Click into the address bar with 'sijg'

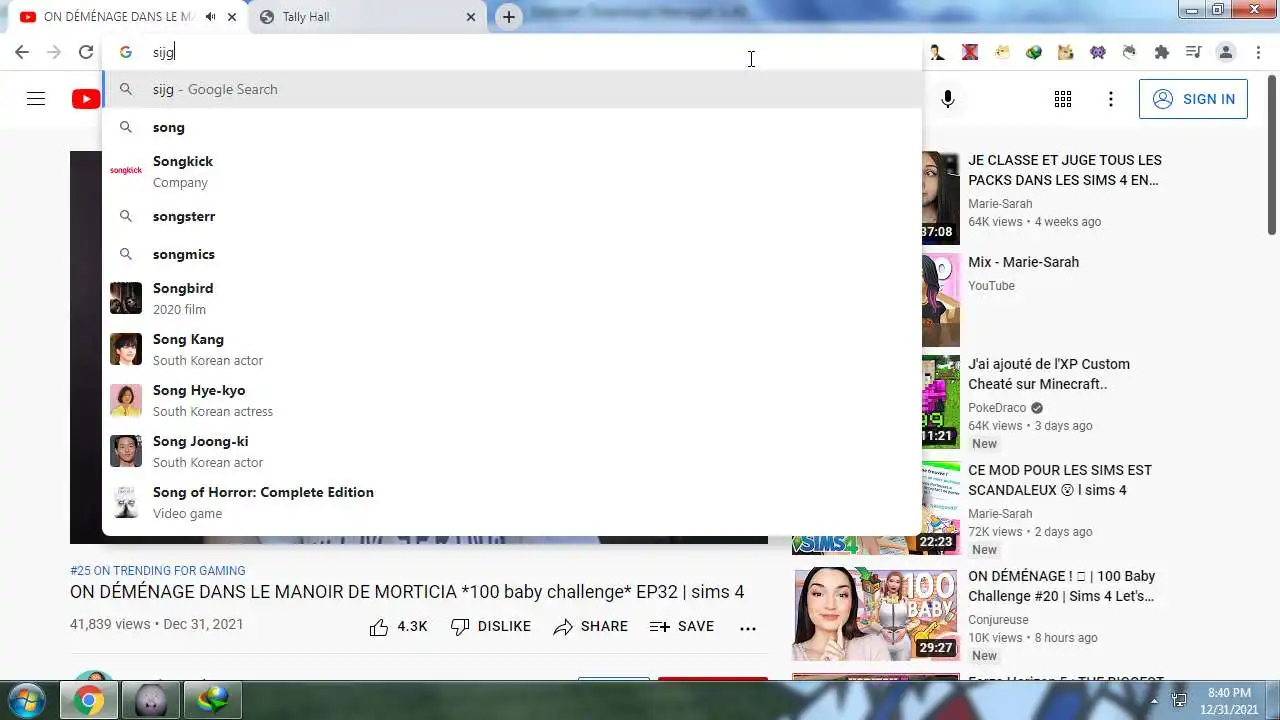tap(512, 52)
